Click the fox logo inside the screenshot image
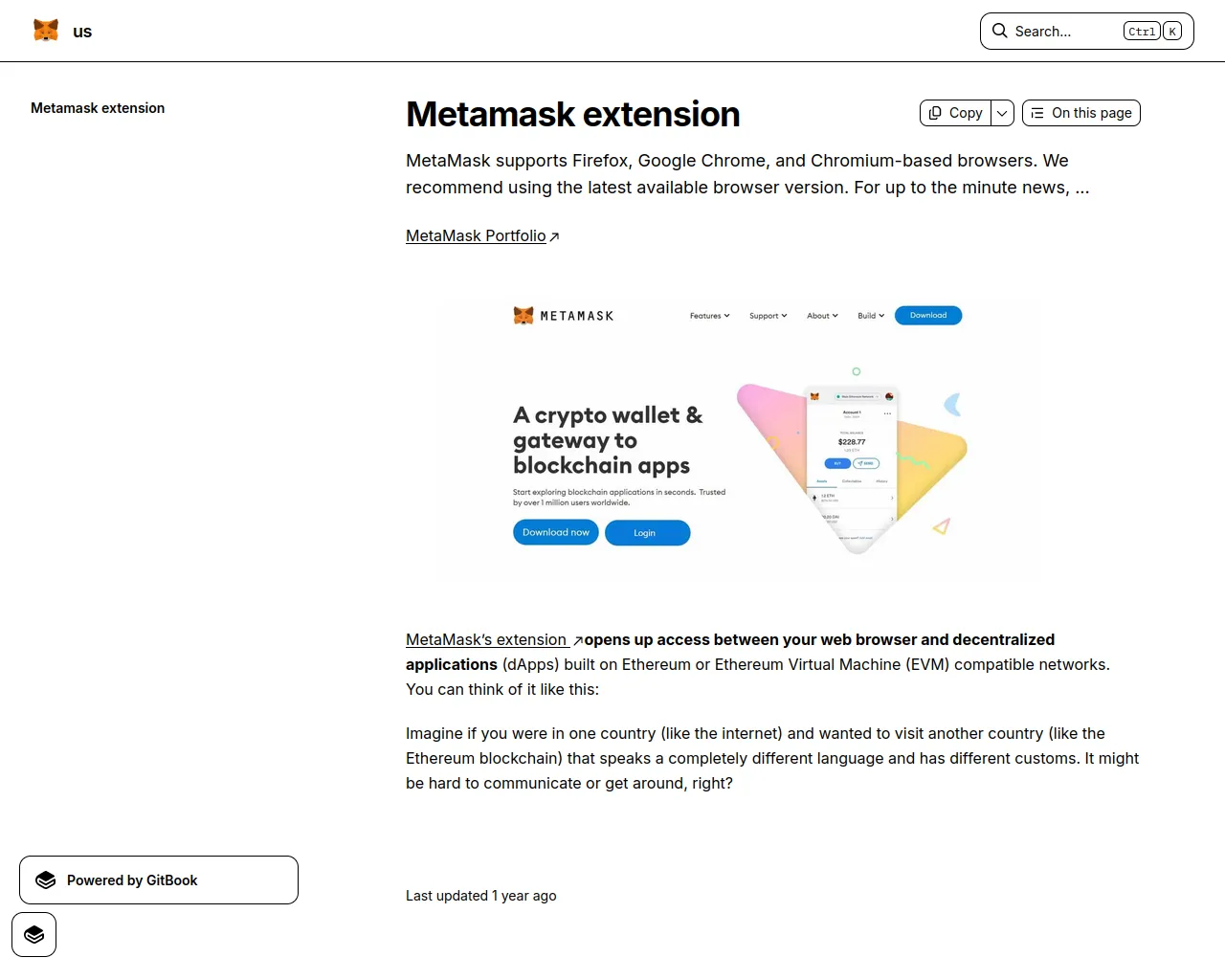Screen dimensions: 1225x980 tap(523, 316)
